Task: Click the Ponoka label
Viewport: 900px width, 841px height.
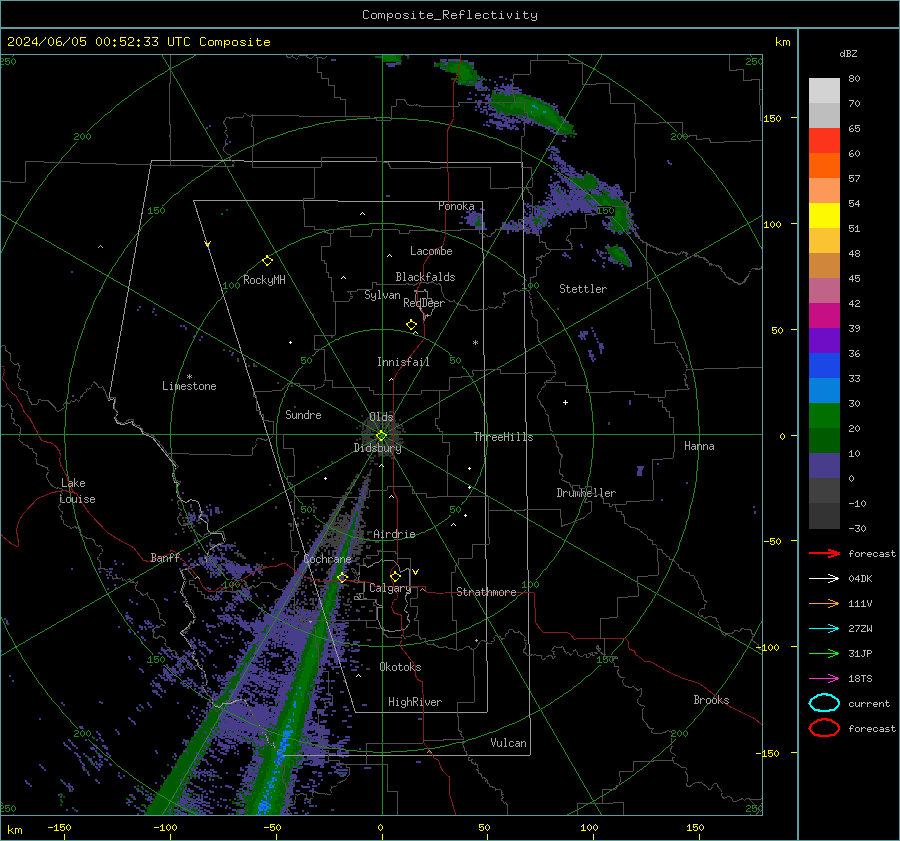Action: pyautogui.click(x=456, y=206)
